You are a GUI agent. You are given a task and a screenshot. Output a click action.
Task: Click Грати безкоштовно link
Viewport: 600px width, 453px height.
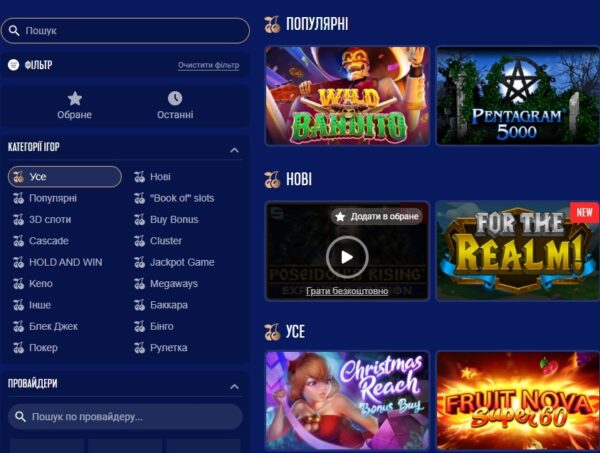[x=347, y=291]
